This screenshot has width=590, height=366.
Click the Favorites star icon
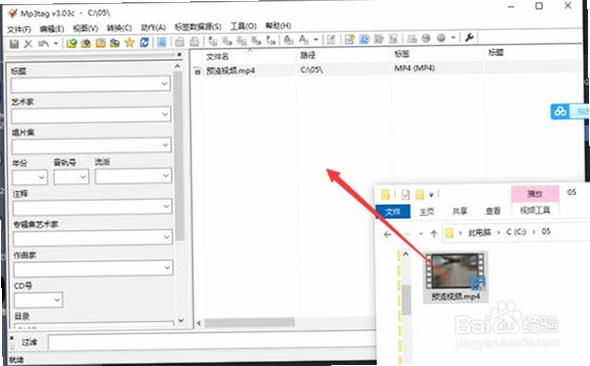point(129,43)
